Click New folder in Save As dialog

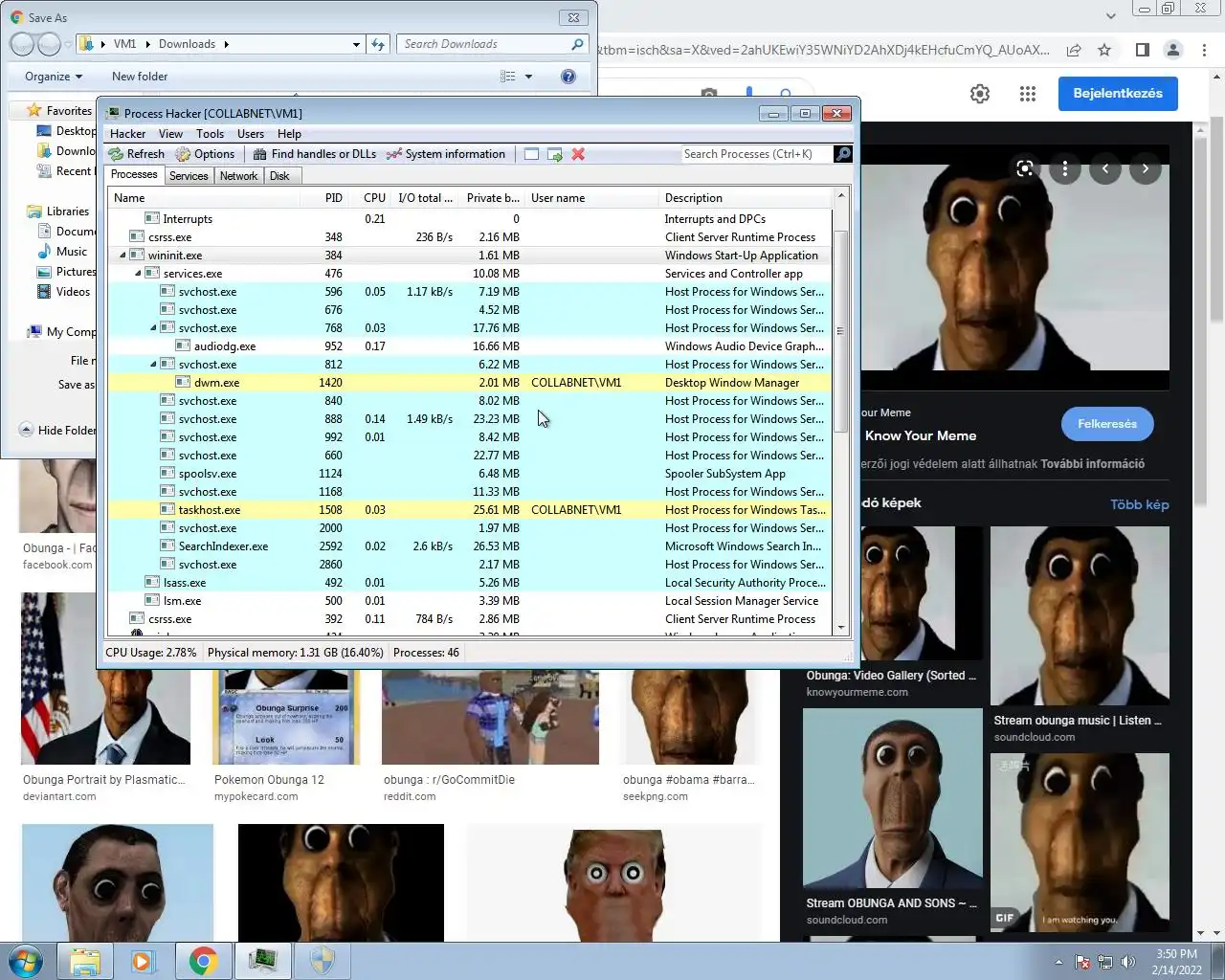click(140, 77)
